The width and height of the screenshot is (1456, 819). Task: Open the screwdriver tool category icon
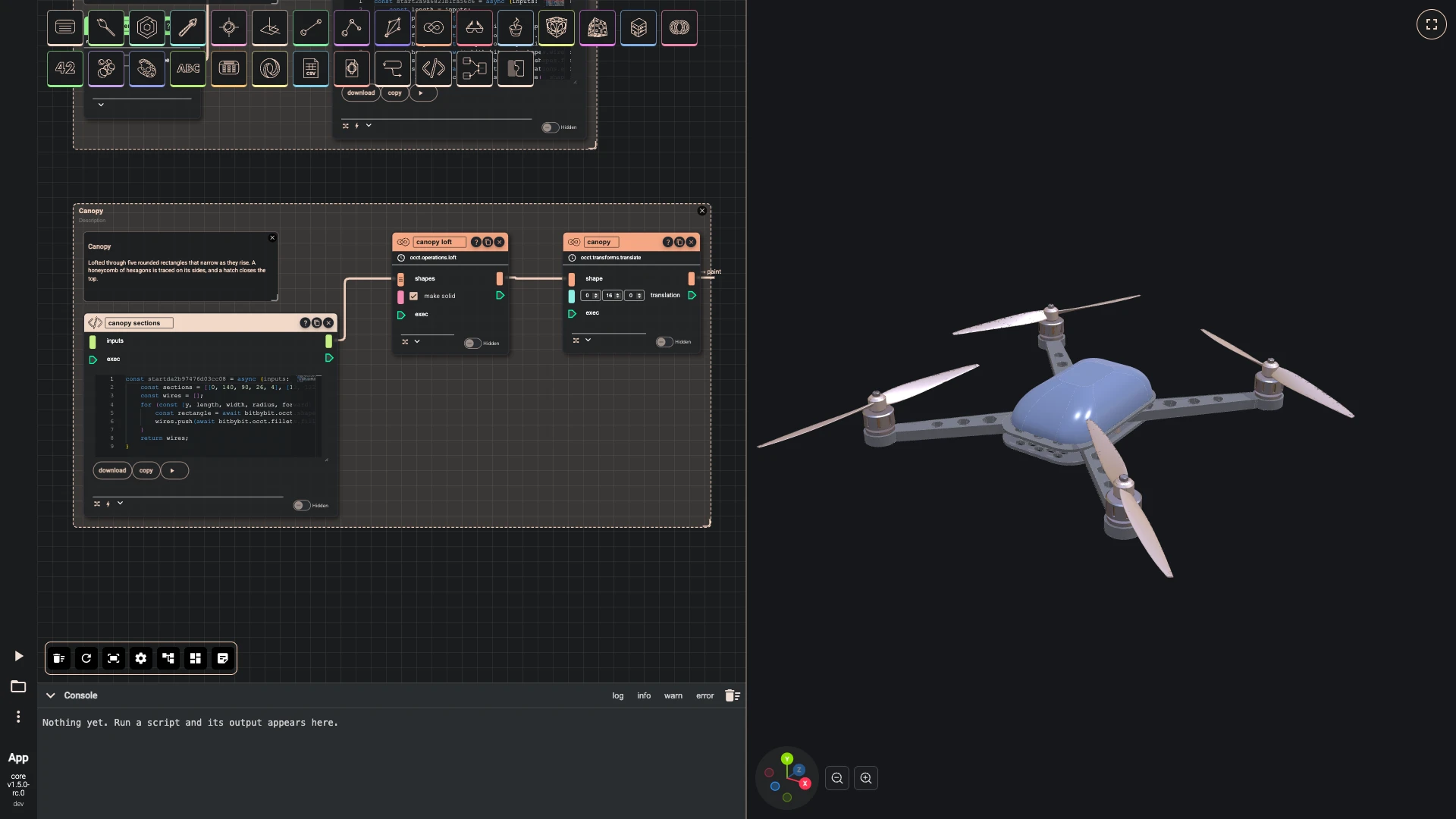188,28
